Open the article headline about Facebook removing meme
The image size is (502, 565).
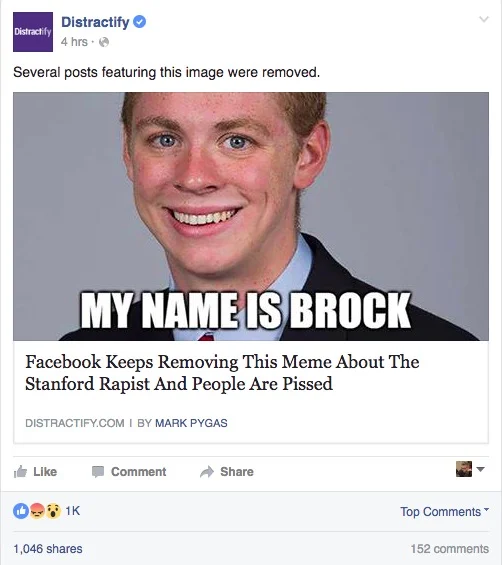coord(222,373)
